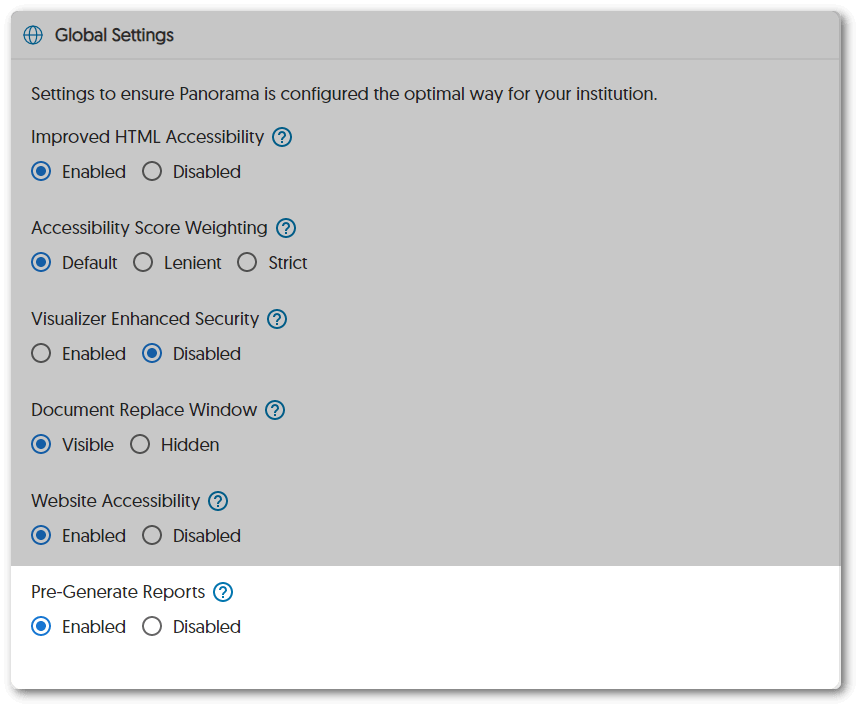Disable Improved HTML Accessibility
The image size is (860, 708).
point(152,172)
